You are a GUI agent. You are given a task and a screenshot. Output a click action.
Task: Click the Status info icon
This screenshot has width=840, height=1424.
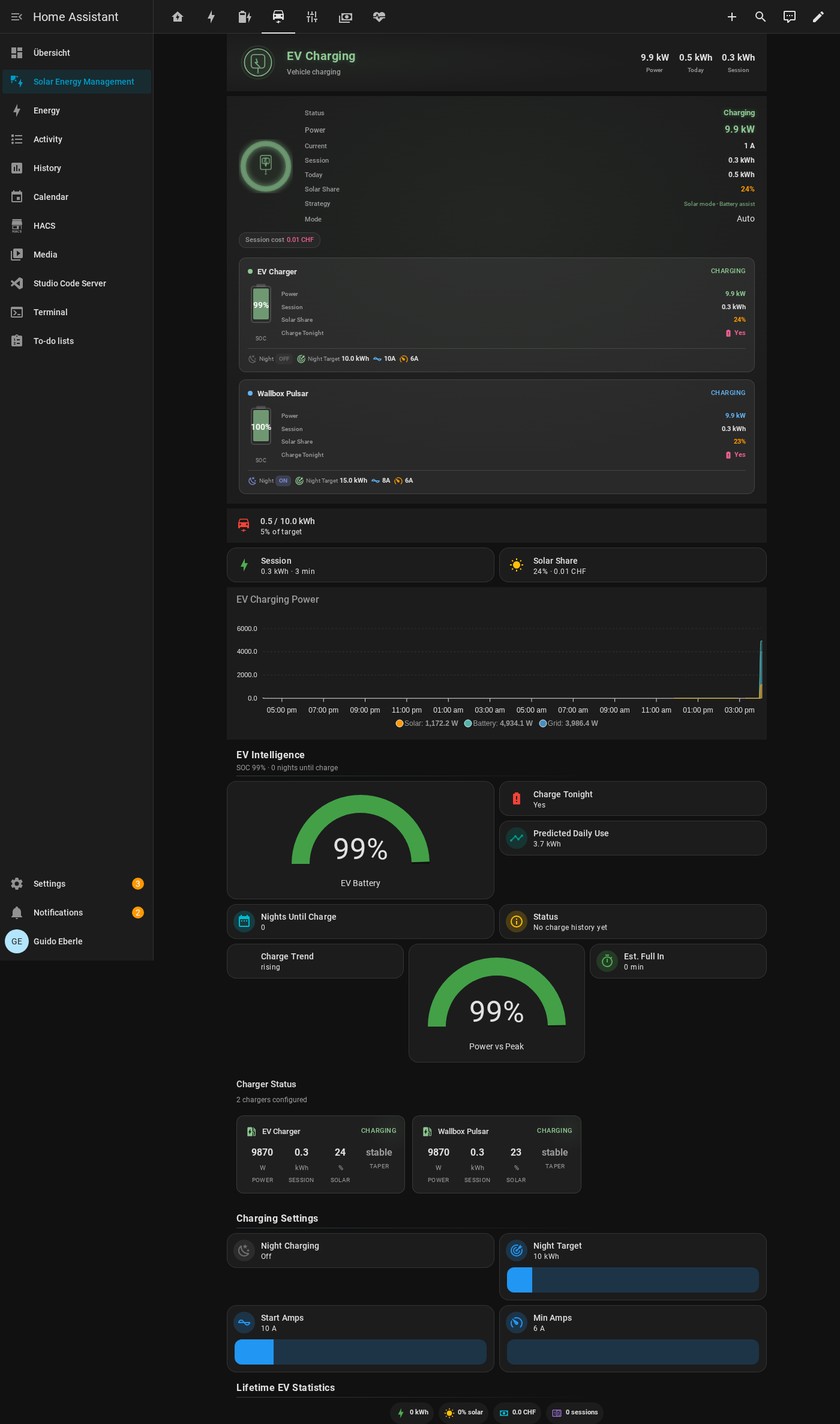tap(517, 922)
